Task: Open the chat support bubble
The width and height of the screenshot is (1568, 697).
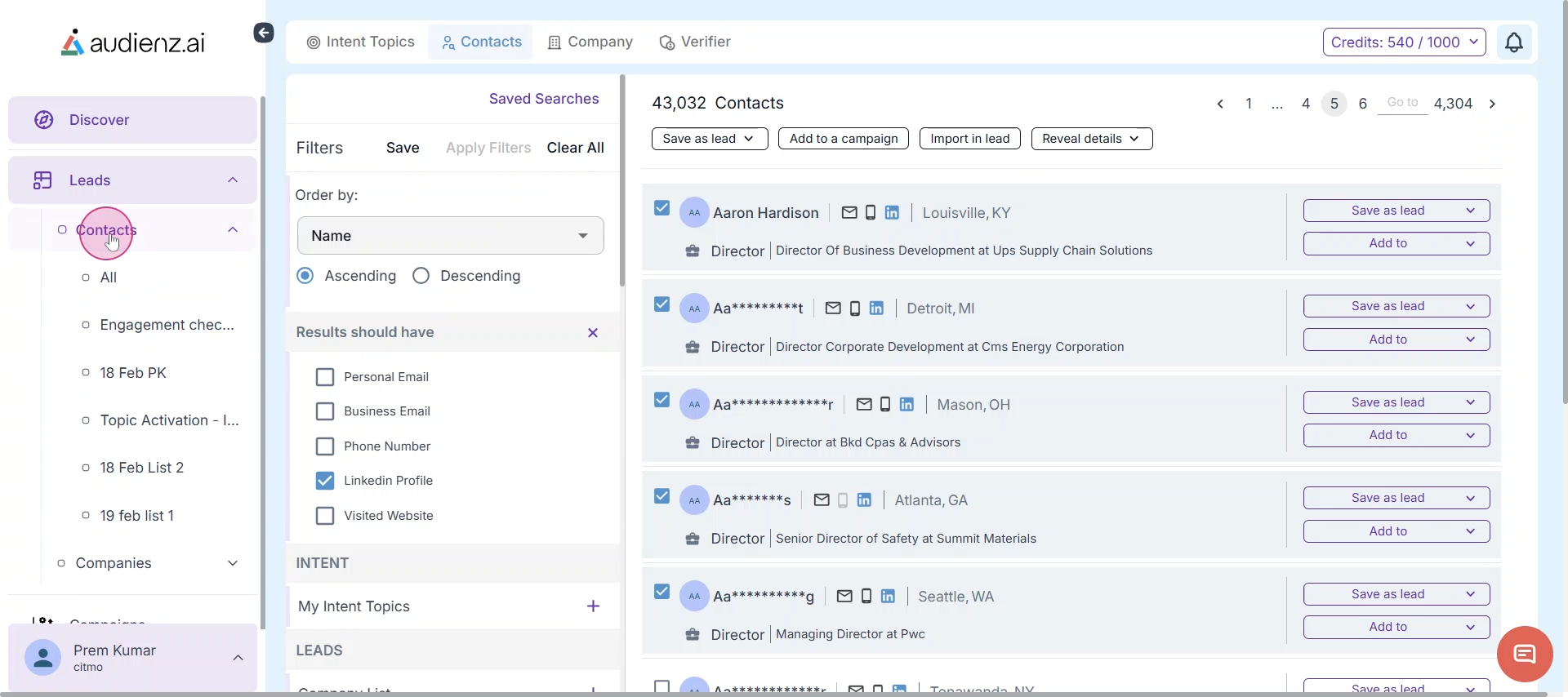Action: (x=1525, y=654)
